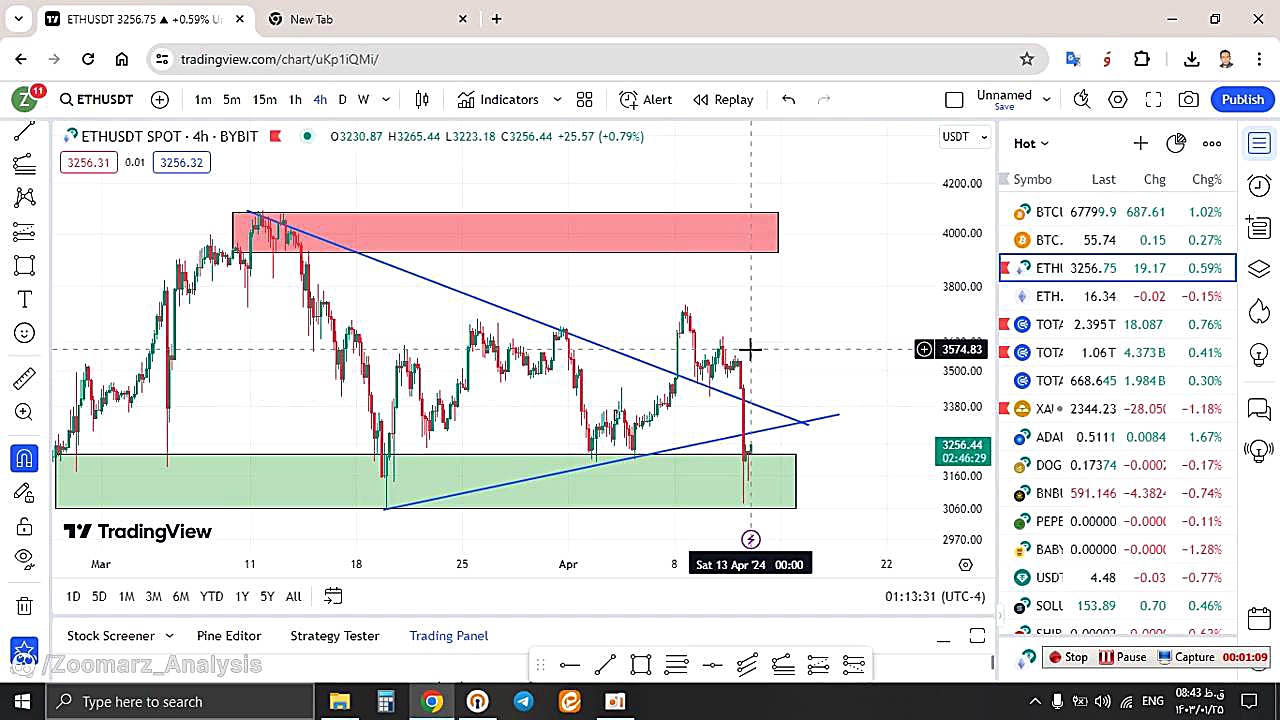The width and height of the screenshot is (1280, 720).
Task: Undo the last chart action
Action: [788, 99]
